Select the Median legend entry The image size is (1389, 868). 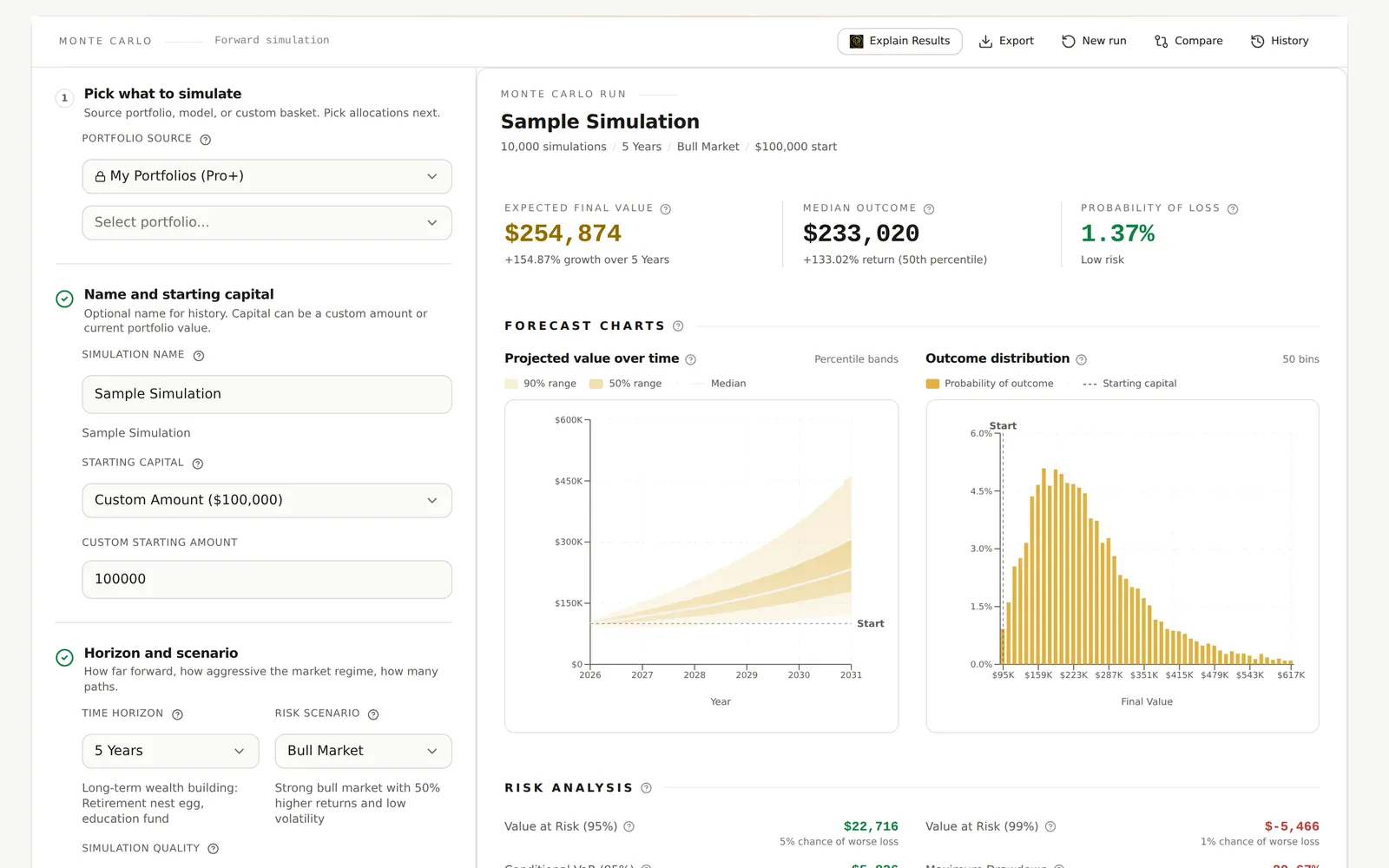(719, 384)
